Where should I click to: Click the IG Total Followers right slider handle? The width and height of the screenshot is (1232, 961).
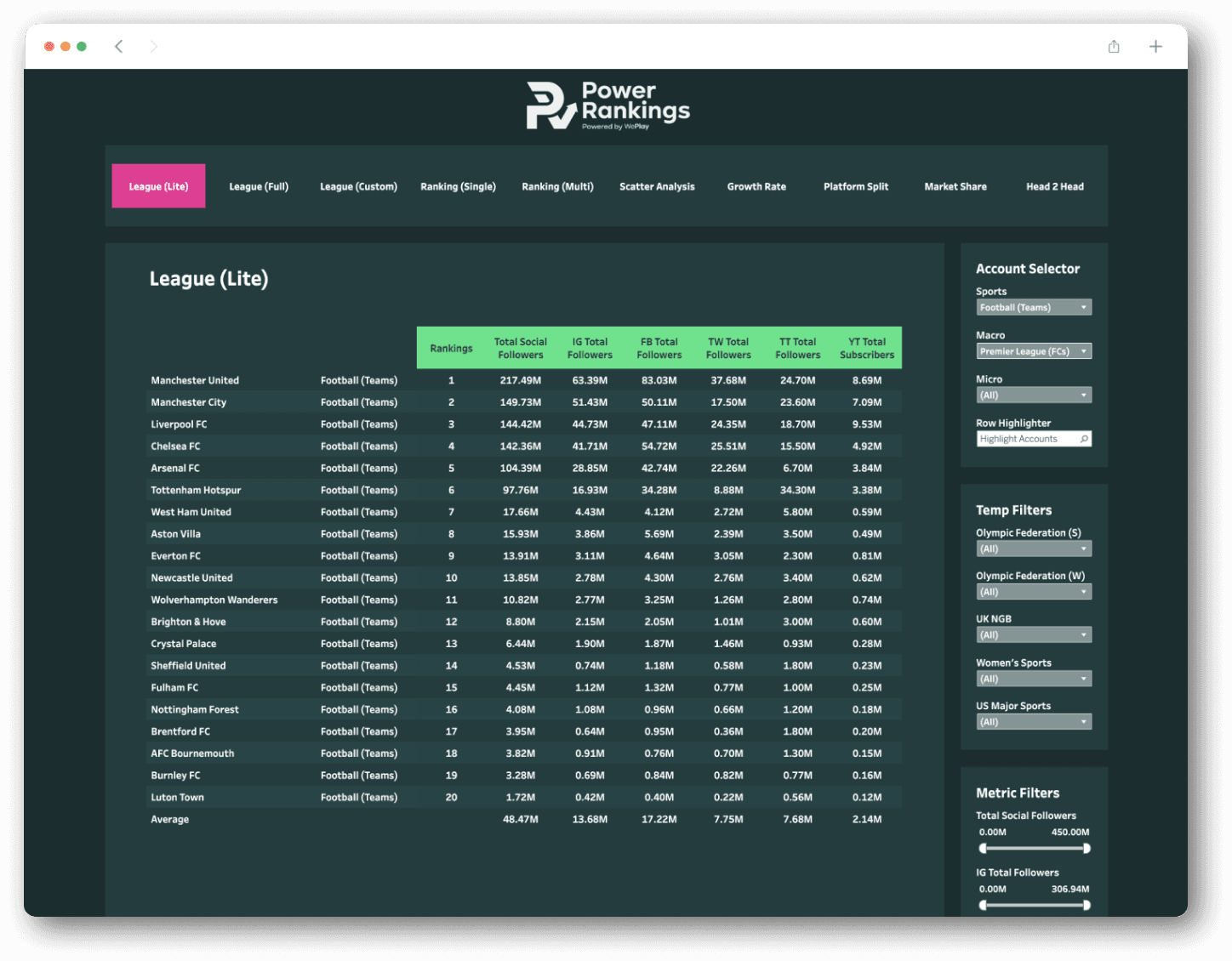[x=1087, y=905]
